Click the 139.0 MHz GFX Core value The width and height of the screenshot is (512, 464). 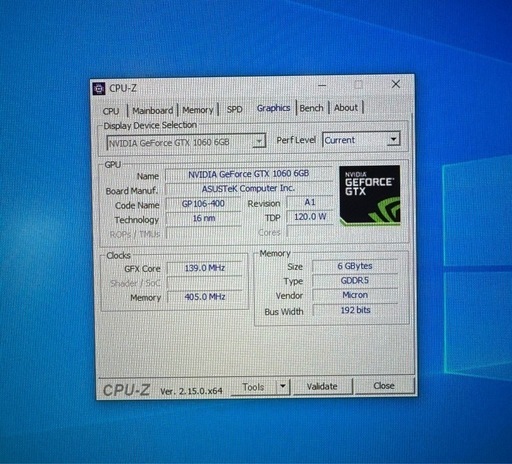[x=205, y=268]
